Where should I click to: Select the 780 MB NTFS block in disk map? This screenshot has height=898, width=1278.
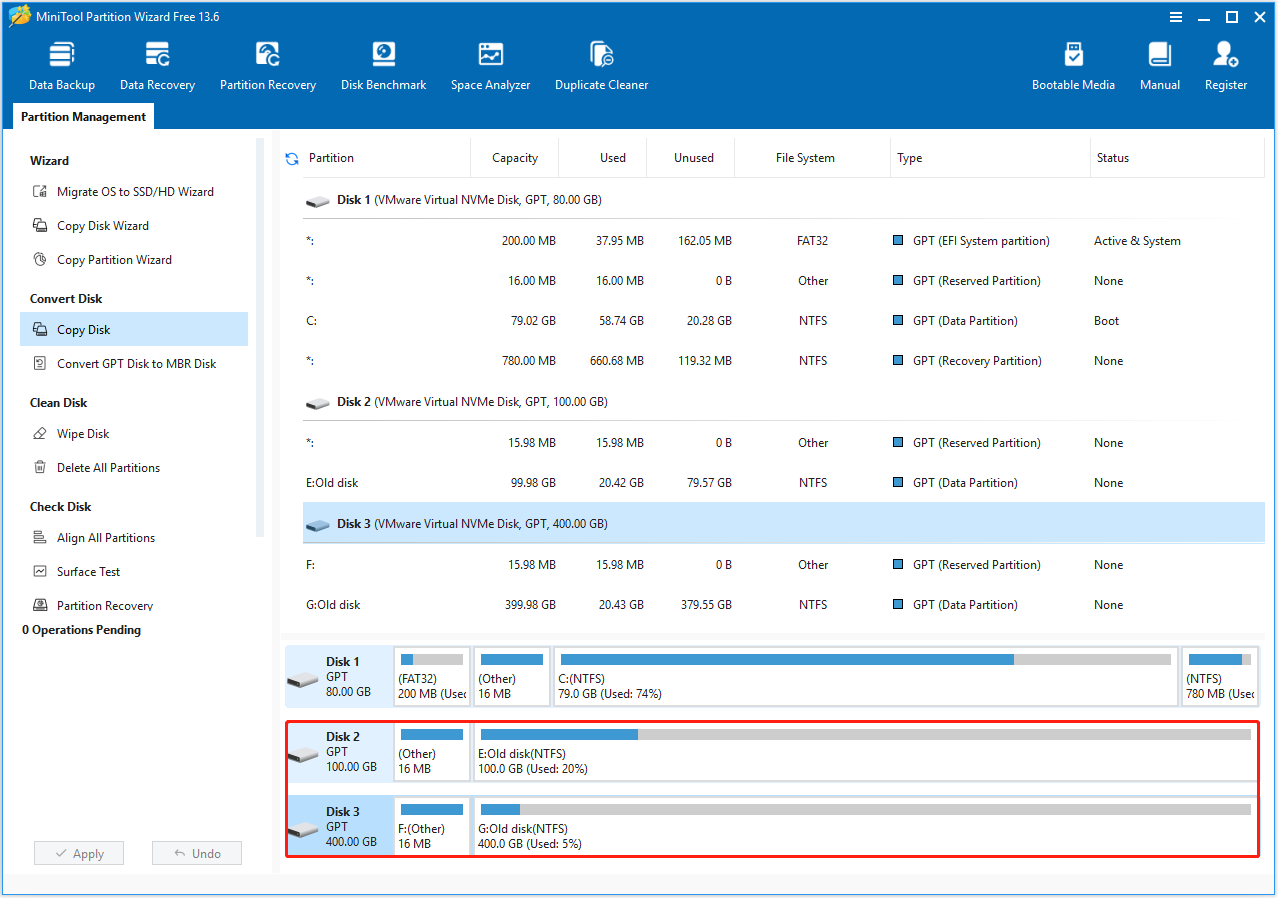[x=1219, y=676]
